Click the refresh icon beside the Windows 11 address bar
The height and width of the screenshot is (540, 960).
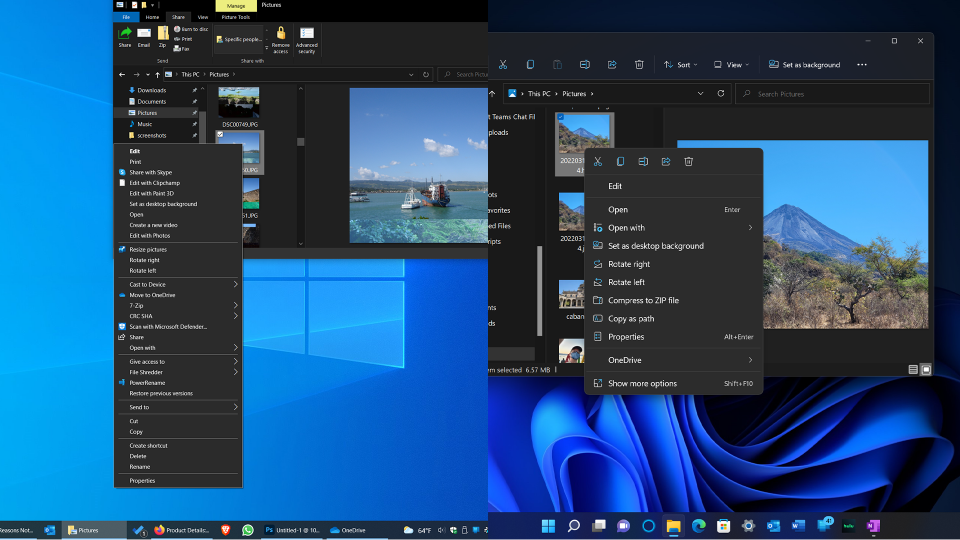(x=721, y=94)
